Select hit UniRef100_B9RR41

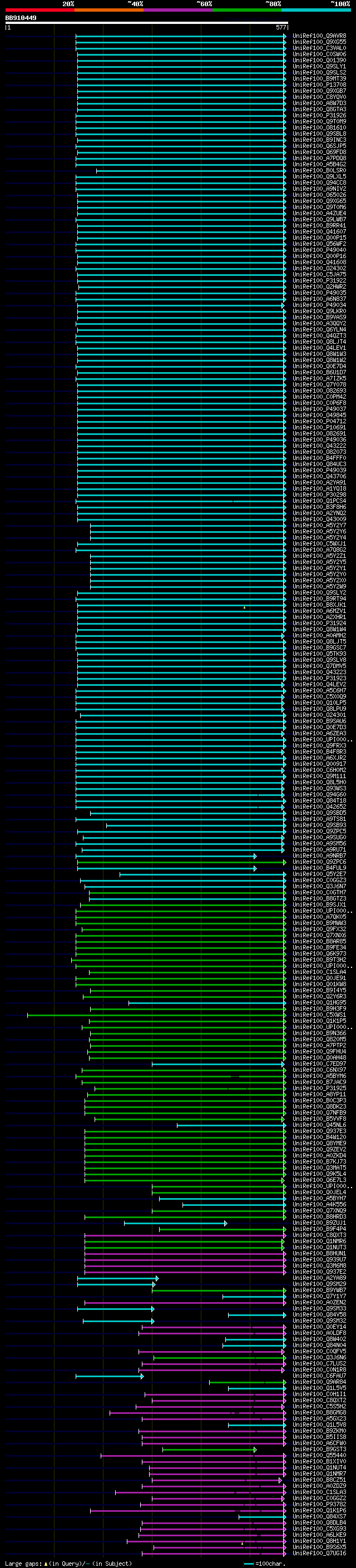[319, 225]
